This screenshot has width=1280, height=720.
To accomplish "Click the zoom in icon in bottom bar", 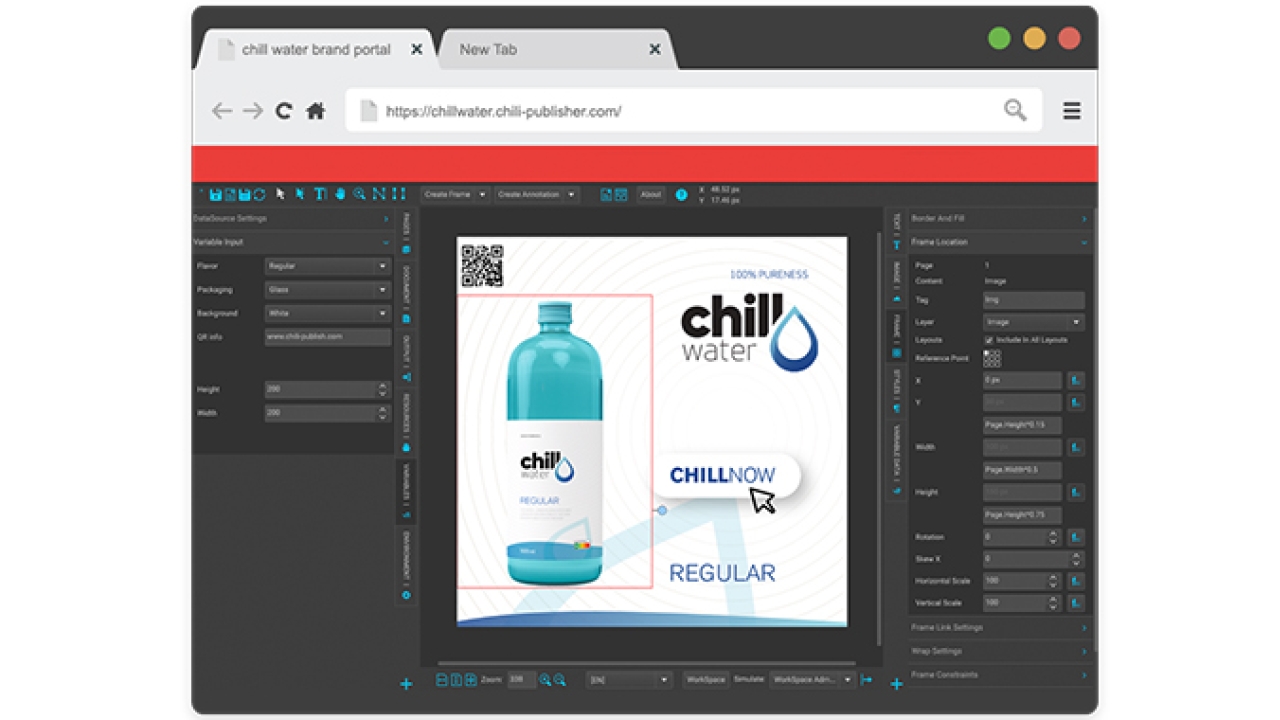I will [x=545, y=680].
